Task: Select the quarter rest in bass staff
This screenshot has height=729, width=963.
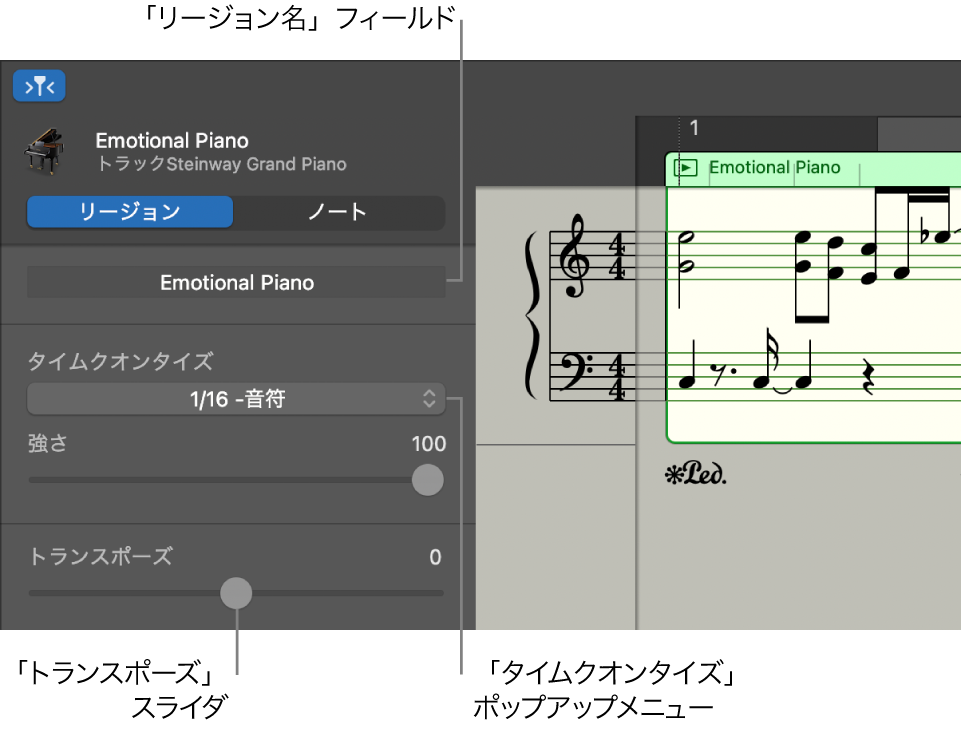Action: point(868,376)
